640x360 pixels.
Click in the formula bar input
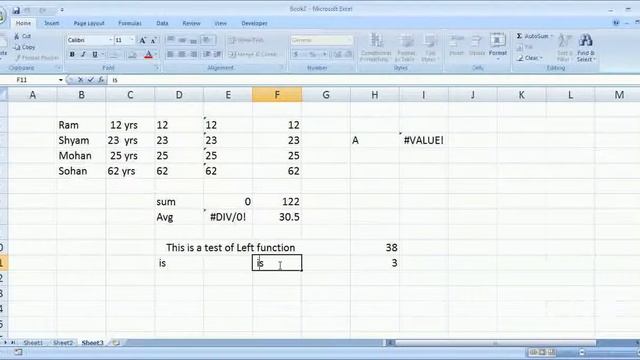pos(373,80)
